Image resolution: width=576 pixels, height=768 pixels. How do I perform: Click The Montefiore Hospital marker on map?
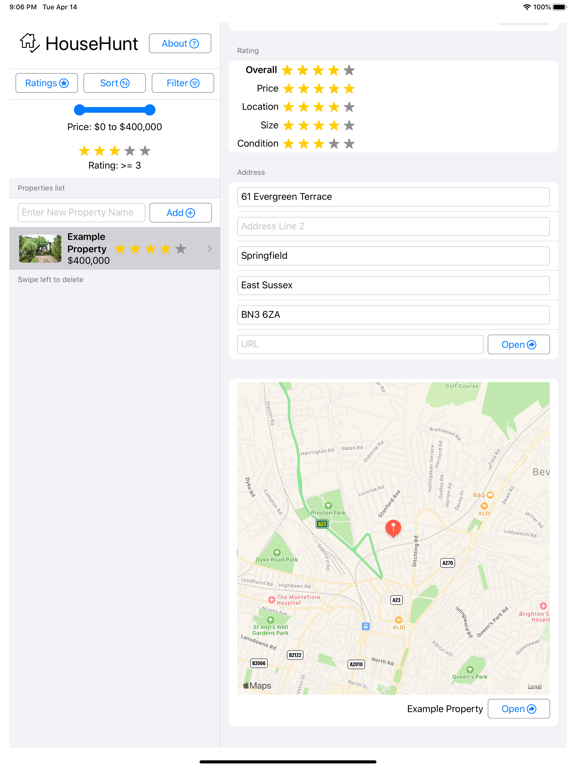click(x=271, y=600)
